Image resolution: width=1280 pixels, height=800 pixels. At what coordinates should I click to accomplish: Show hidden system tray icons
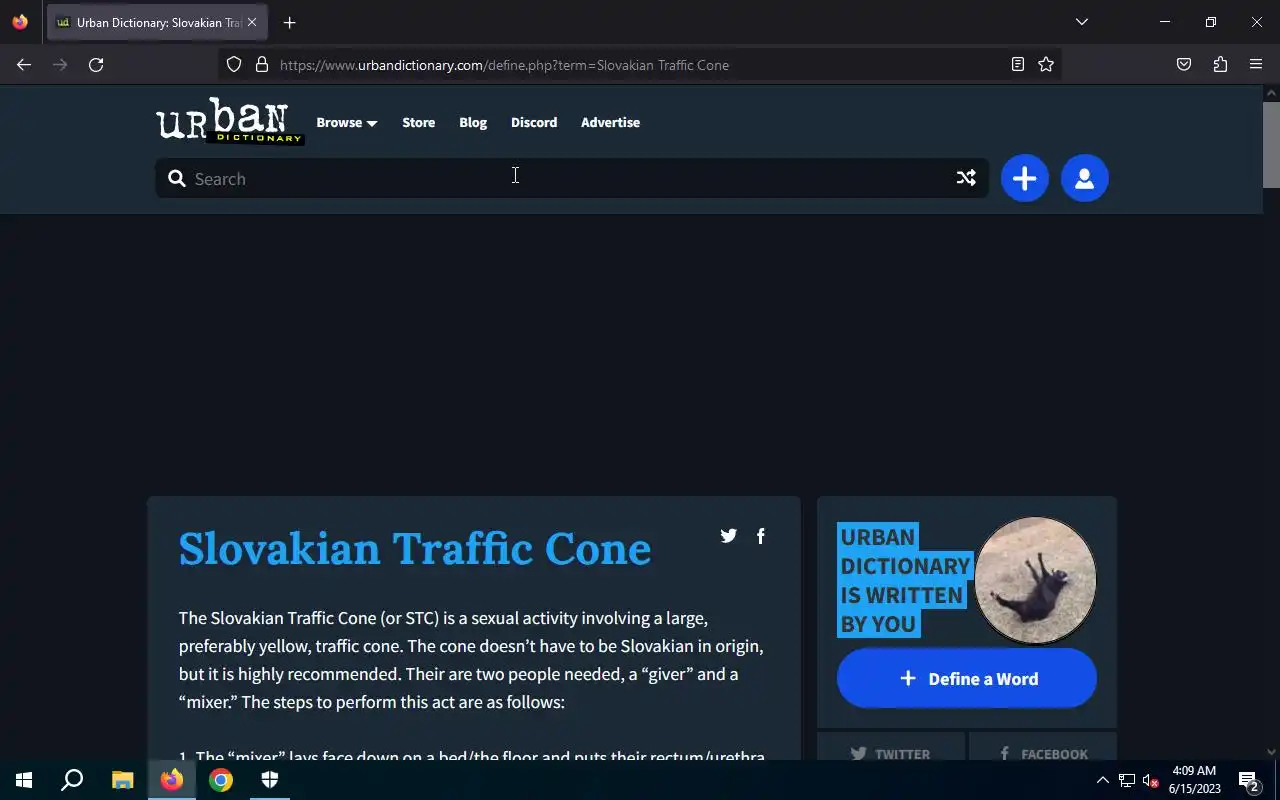(x=1103, y=780)
